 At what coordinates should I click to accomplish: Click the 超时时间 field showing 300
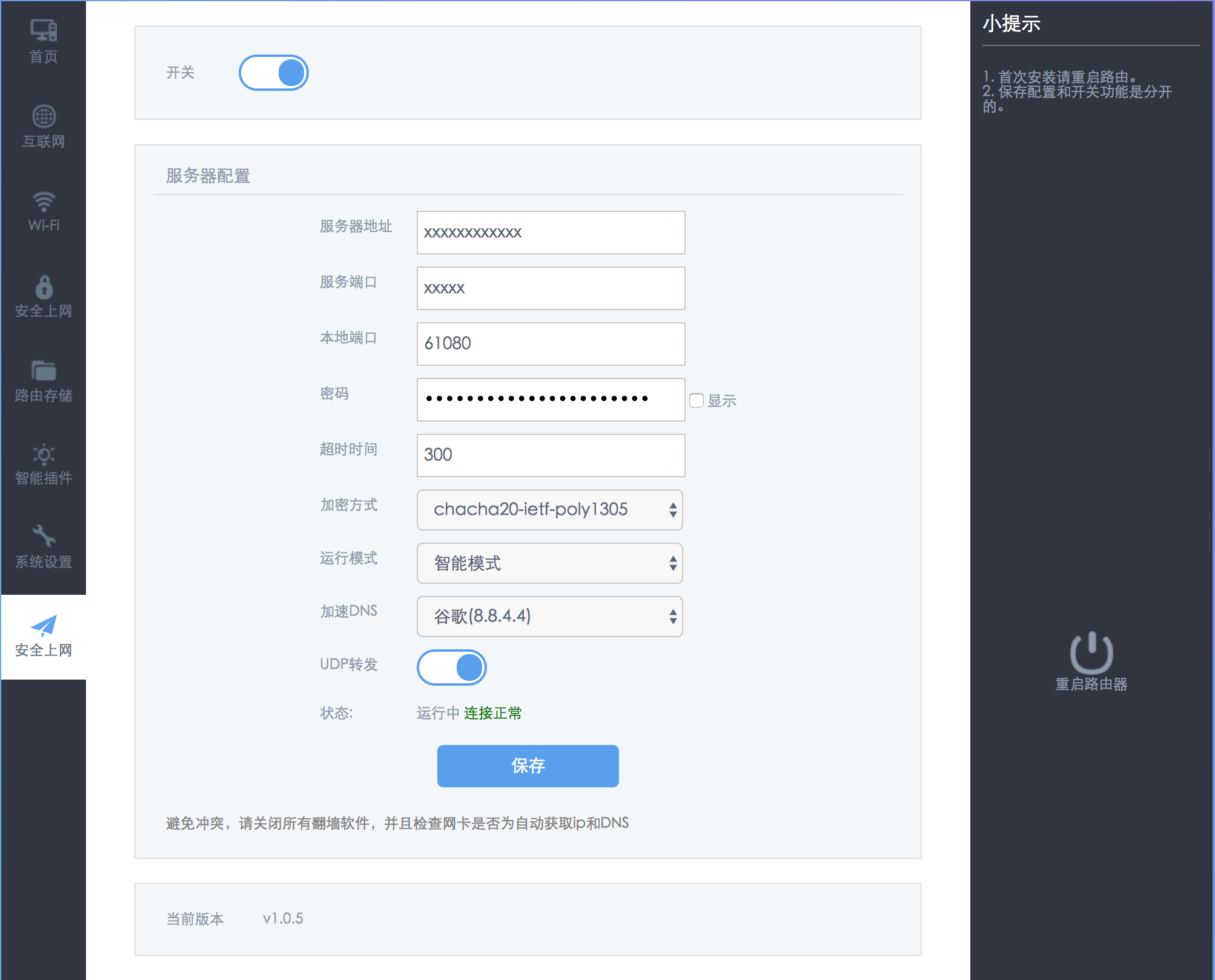click(551, 455)
